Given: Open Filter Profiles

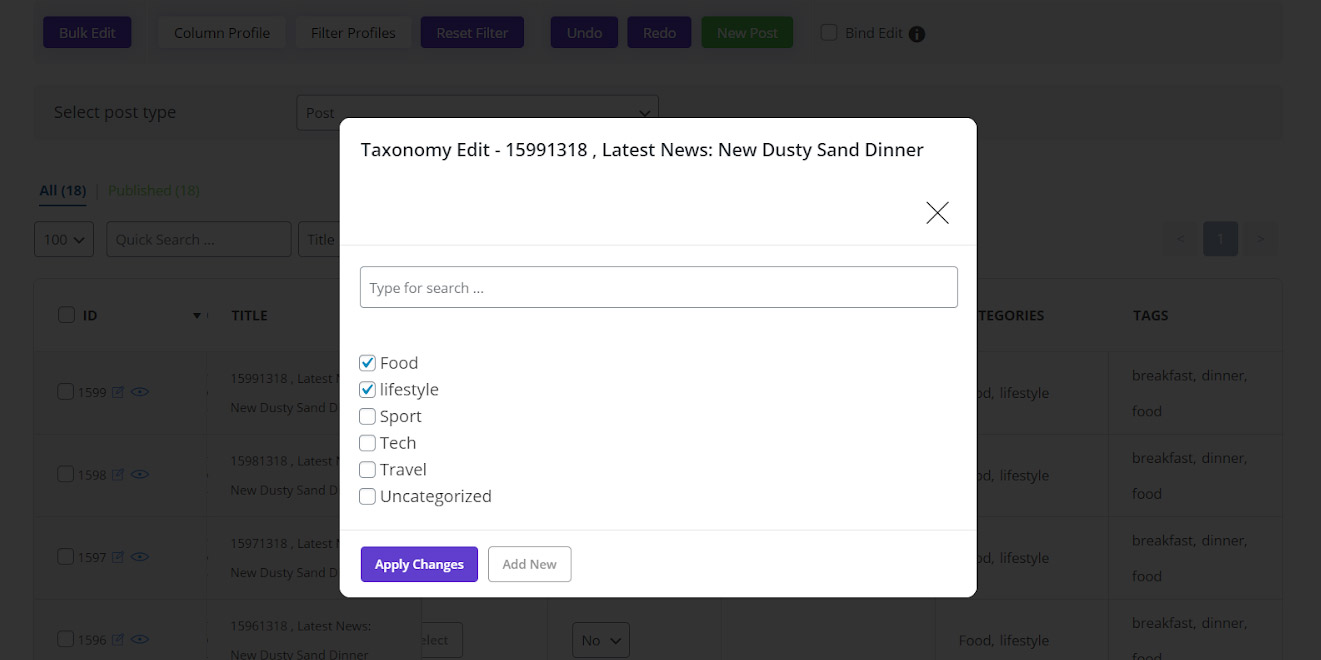Looking at the screenshot, I should [353, 33].
